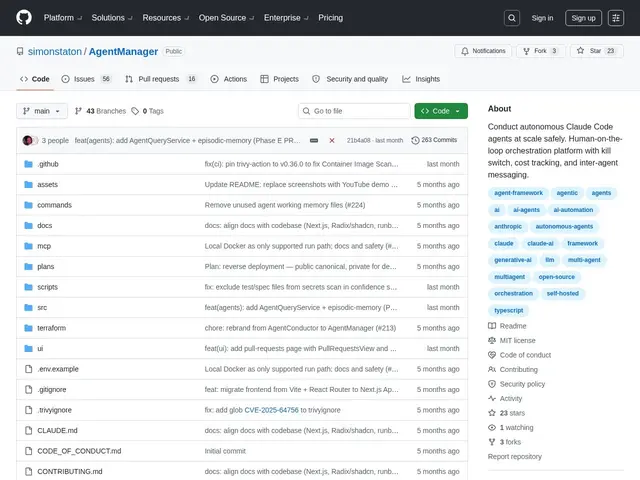
Task: Click the commit author avatar
Action: [x=27, y=140]
